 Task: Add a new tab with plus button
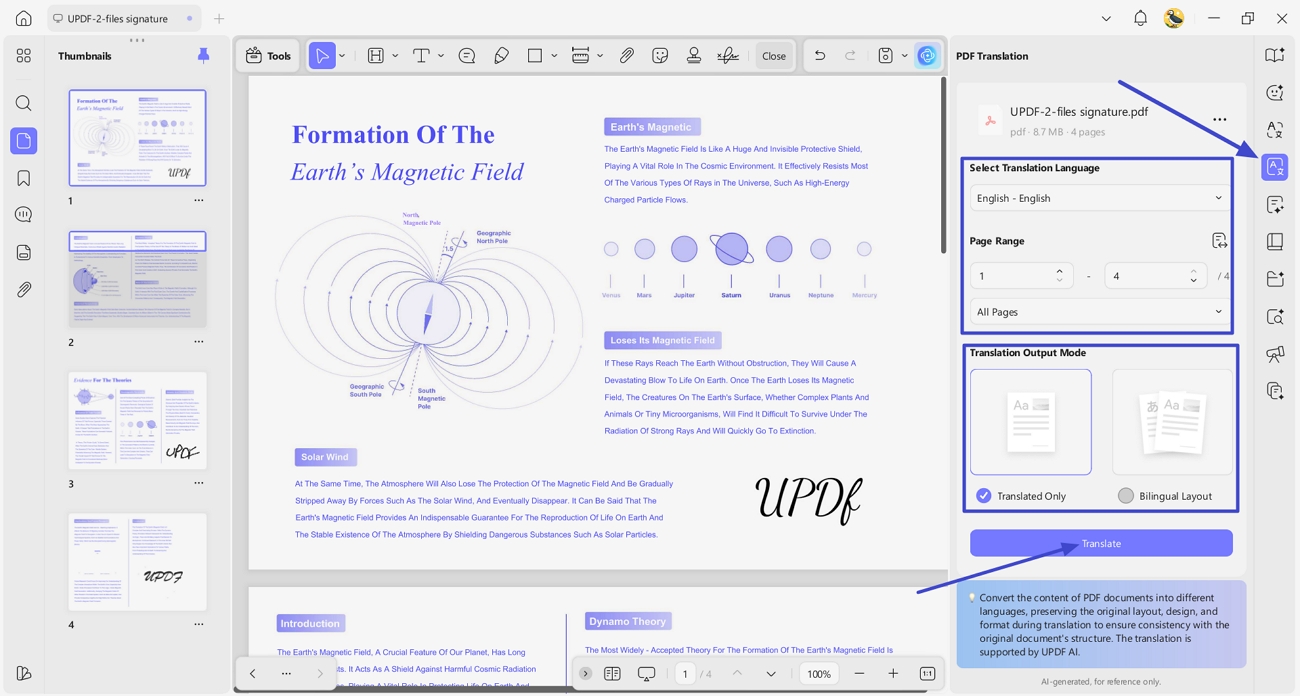(x=219, y=18)
